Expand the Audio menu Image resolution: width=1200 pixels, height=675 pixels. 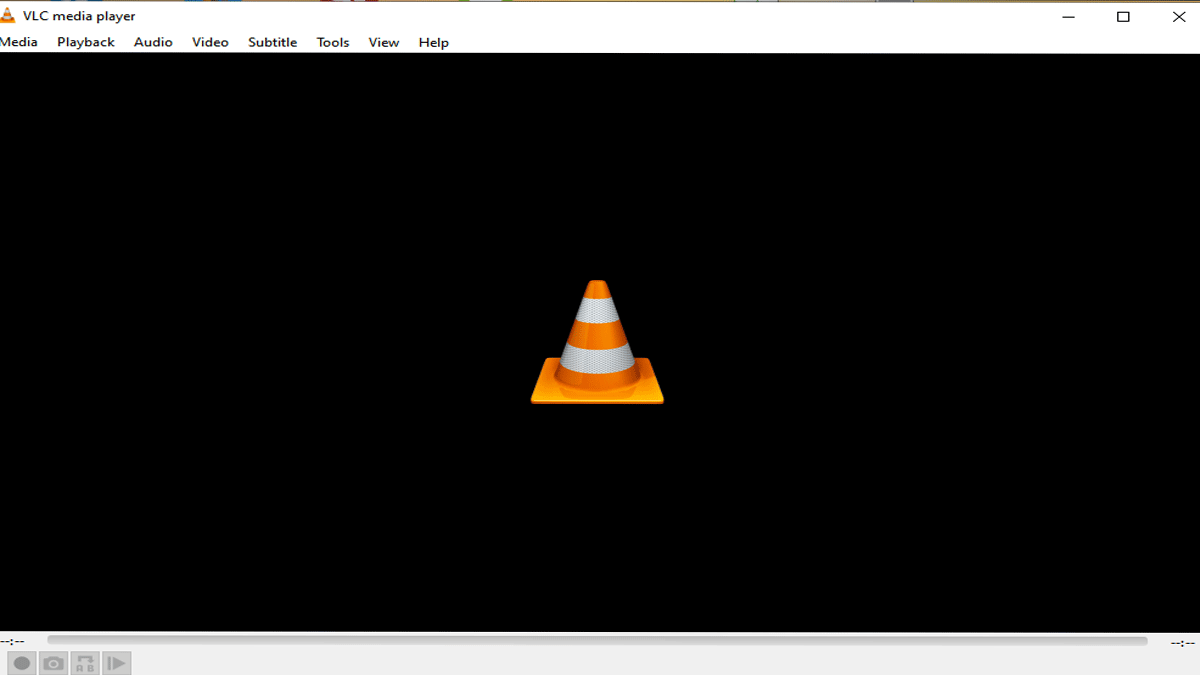153,42
